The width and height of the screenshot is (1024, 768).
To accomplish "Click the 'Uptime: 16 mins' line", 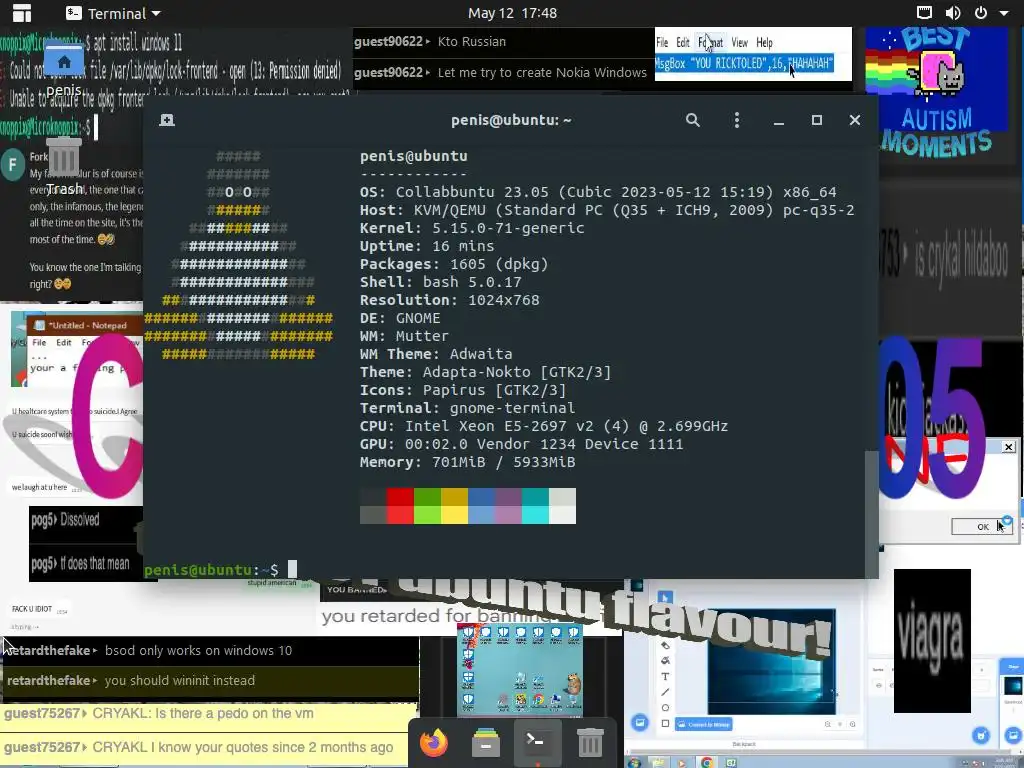I will pos(427,246).
